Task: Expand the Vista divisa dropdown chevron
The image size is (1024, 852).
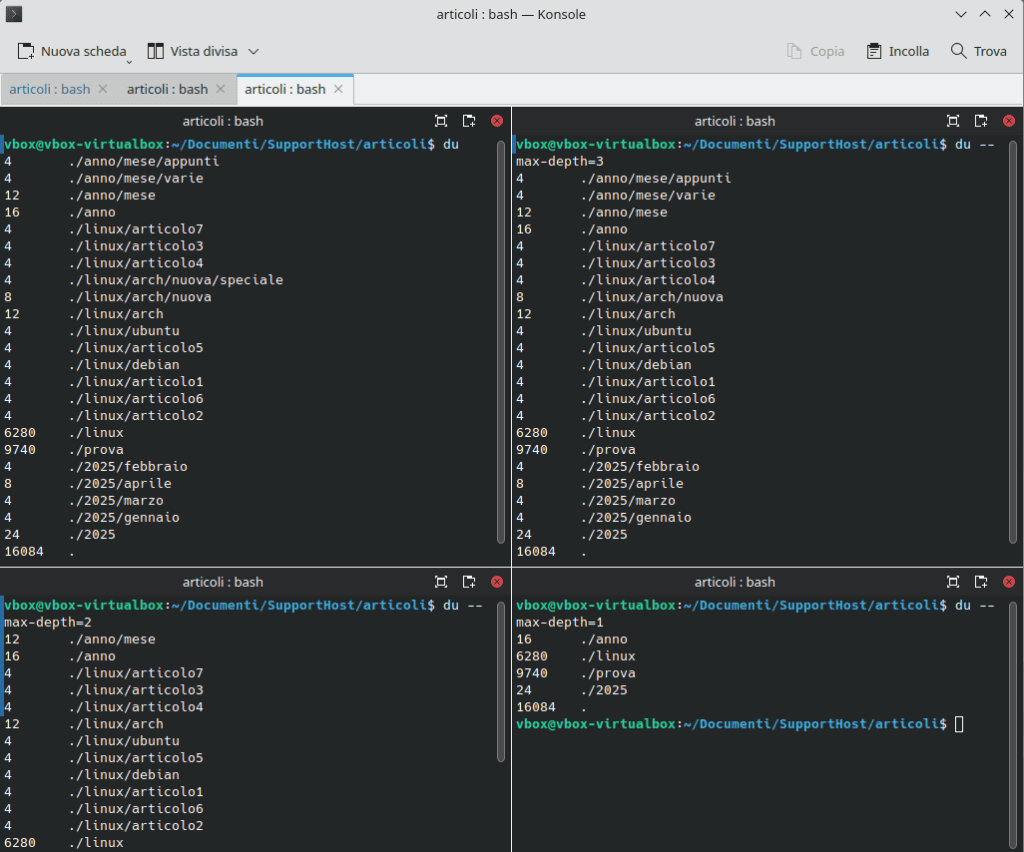Action: [253, 51]
